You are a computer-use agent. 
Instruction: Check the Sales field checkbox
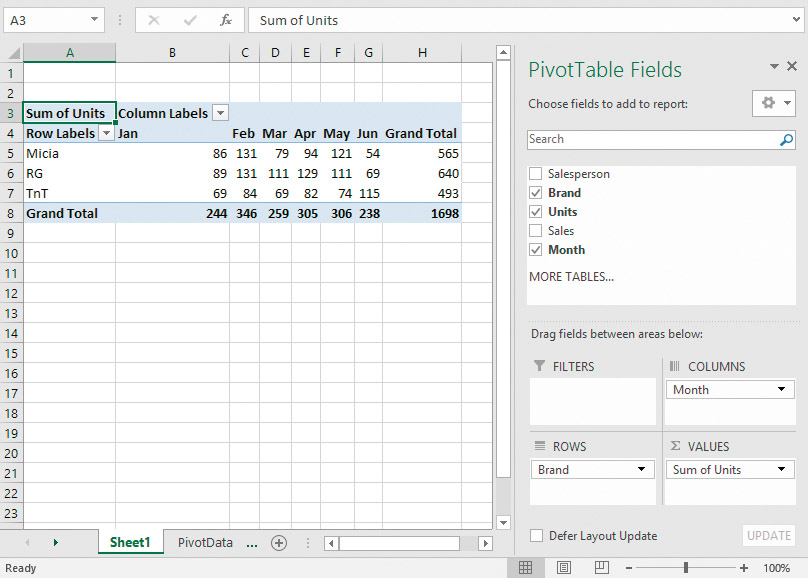coord(536,231)
